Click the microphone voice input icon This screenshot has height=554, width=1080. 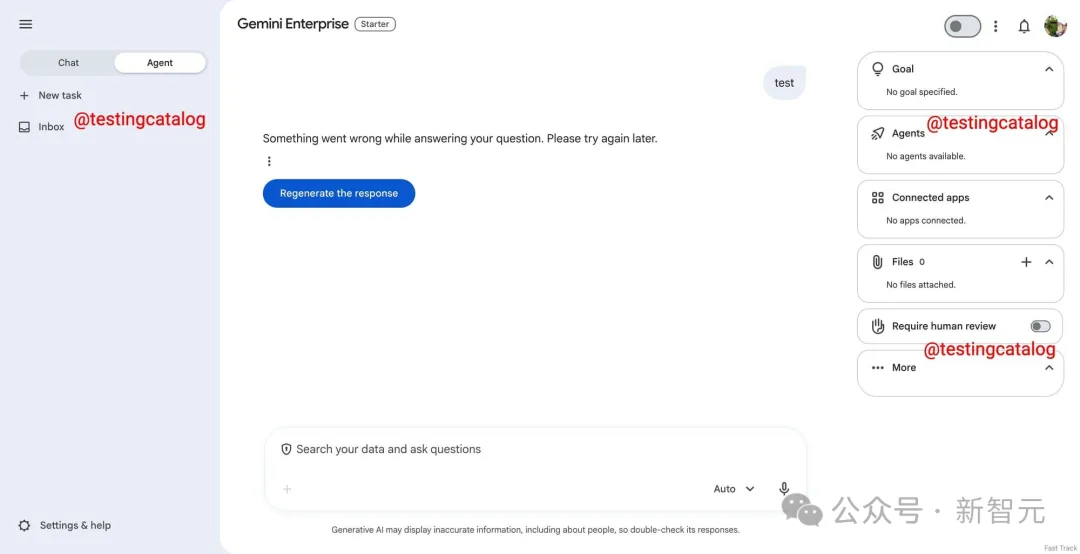[784, 489]
